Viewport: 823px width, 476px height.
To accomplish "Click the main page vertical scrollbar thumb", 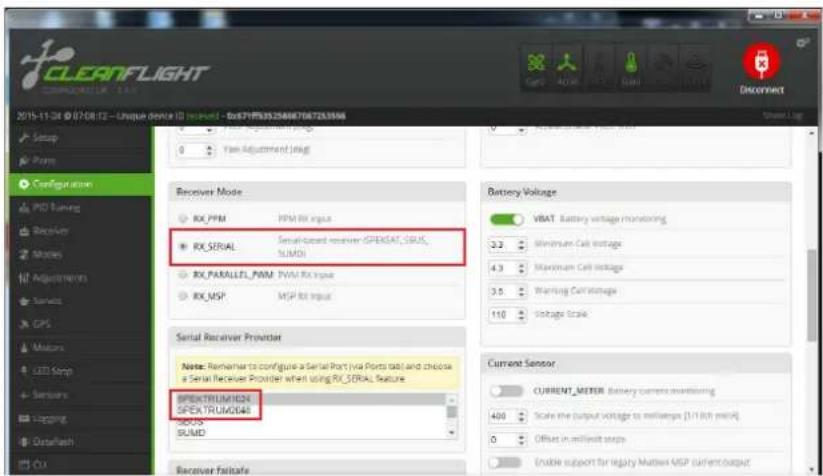I will coord(811,295).
